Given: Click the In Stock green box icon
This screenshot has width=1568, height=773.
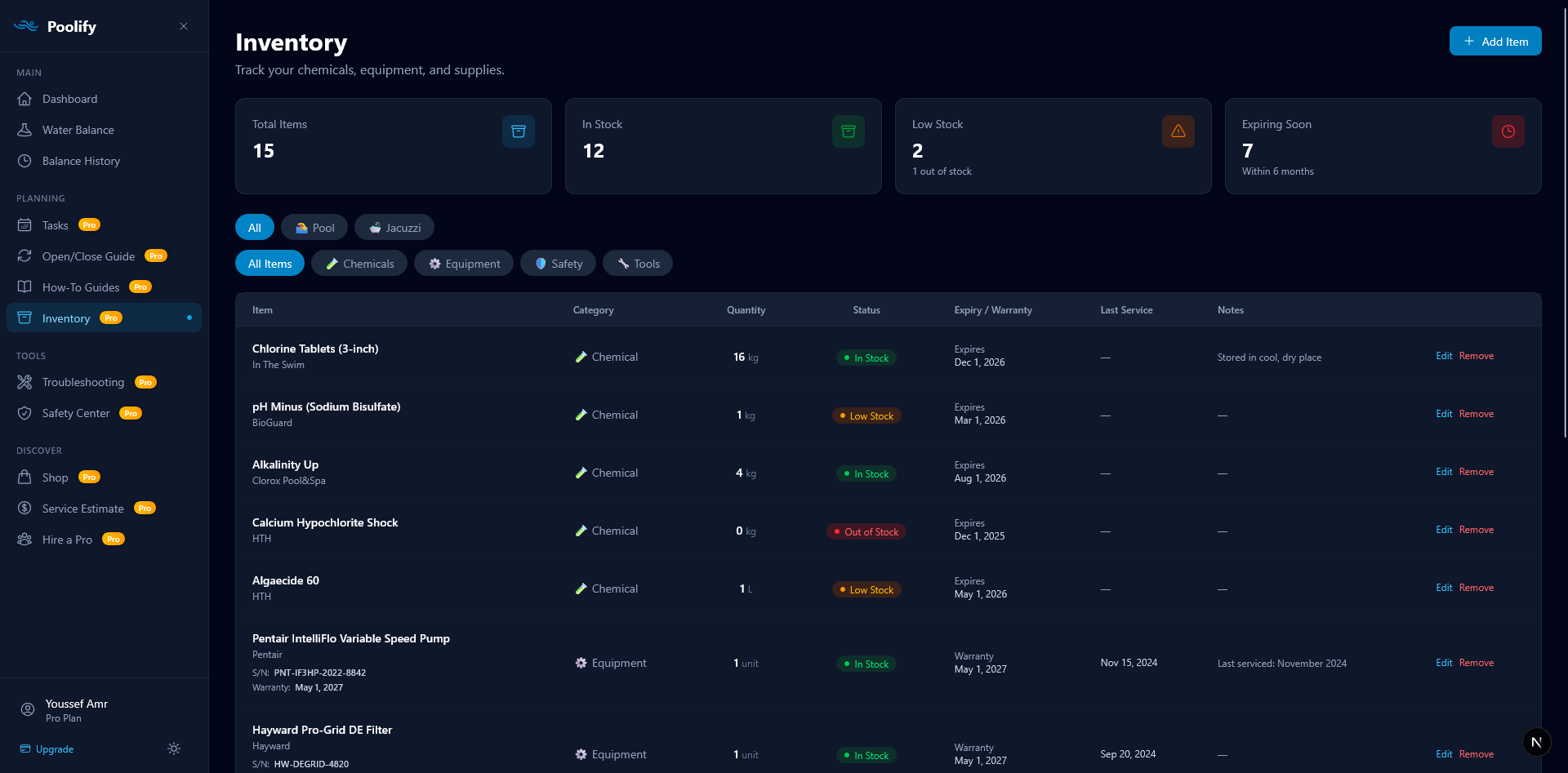Looking at the screenshot, I should pyautogui.click(x=849, y=131).
